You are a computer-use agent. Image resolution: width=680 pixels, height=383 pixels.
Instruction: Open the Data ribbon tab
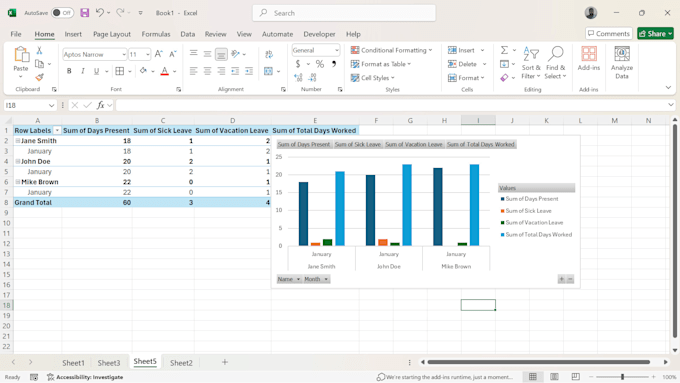click(187, 34)
